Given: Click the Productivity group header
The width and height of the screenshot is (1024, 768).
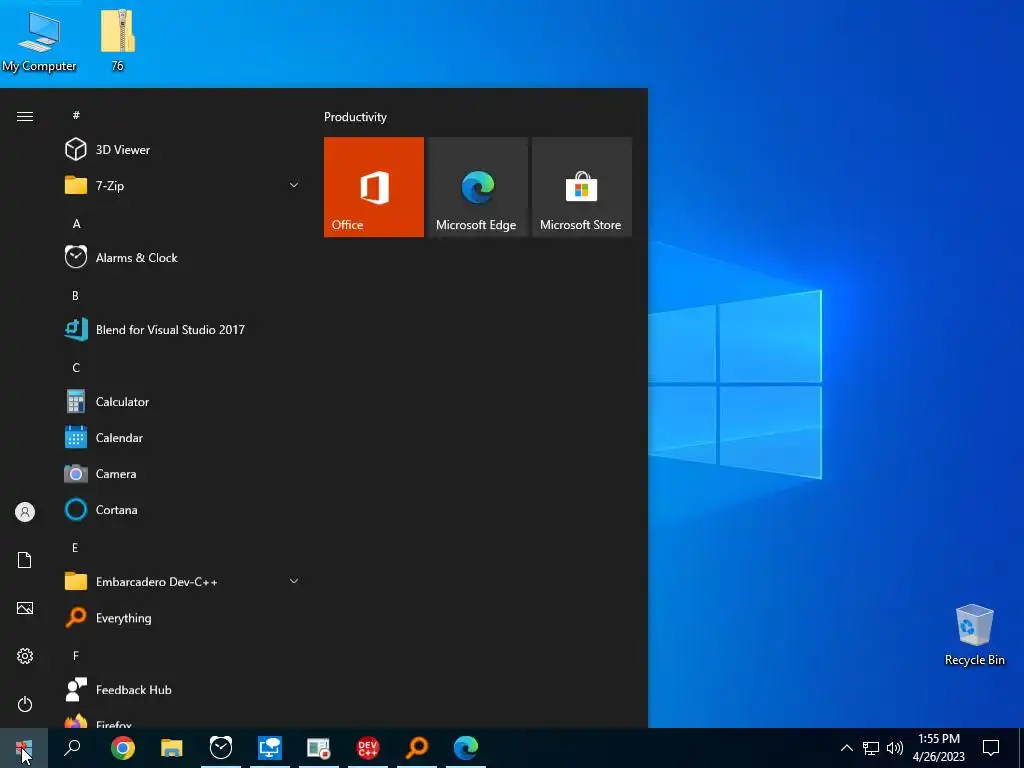Looking at the screenshot, I should tap(355, 117).
